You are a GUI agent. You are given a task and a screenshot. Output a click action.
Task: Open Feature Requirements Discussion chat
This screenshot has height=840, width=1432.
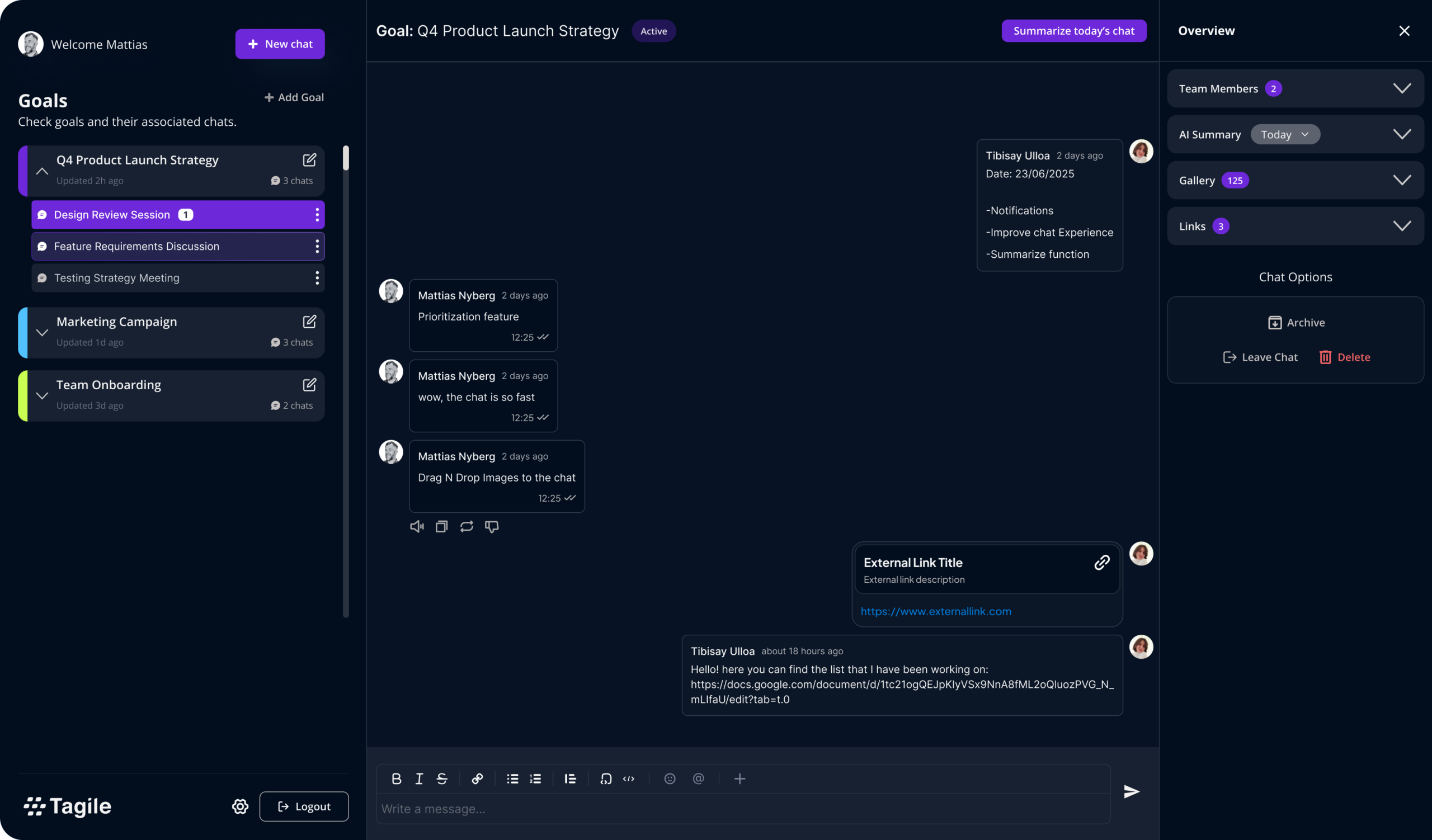[136, 247]
